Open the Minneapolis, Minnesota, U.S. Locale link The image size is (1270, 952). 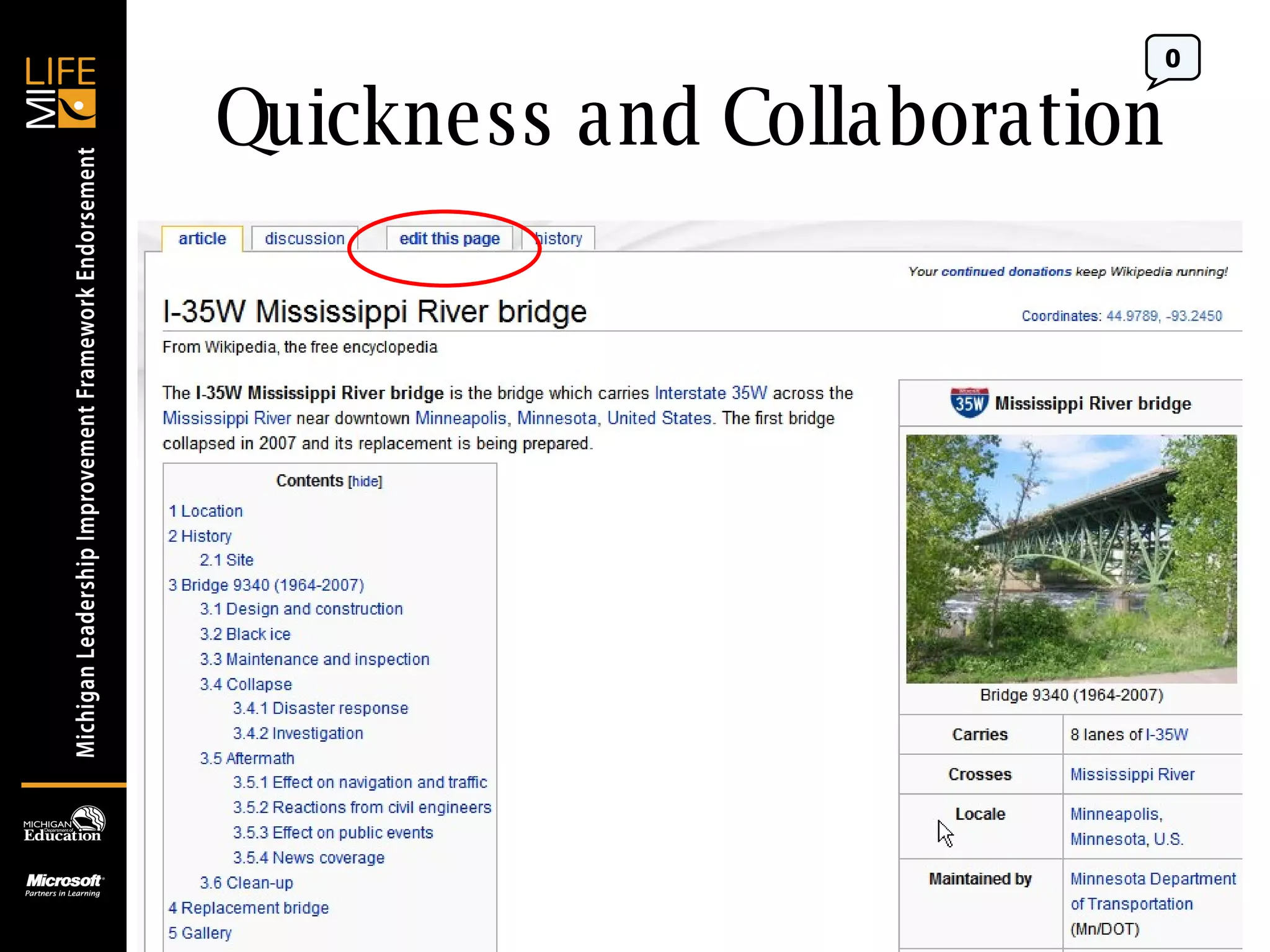point(1127,827)
